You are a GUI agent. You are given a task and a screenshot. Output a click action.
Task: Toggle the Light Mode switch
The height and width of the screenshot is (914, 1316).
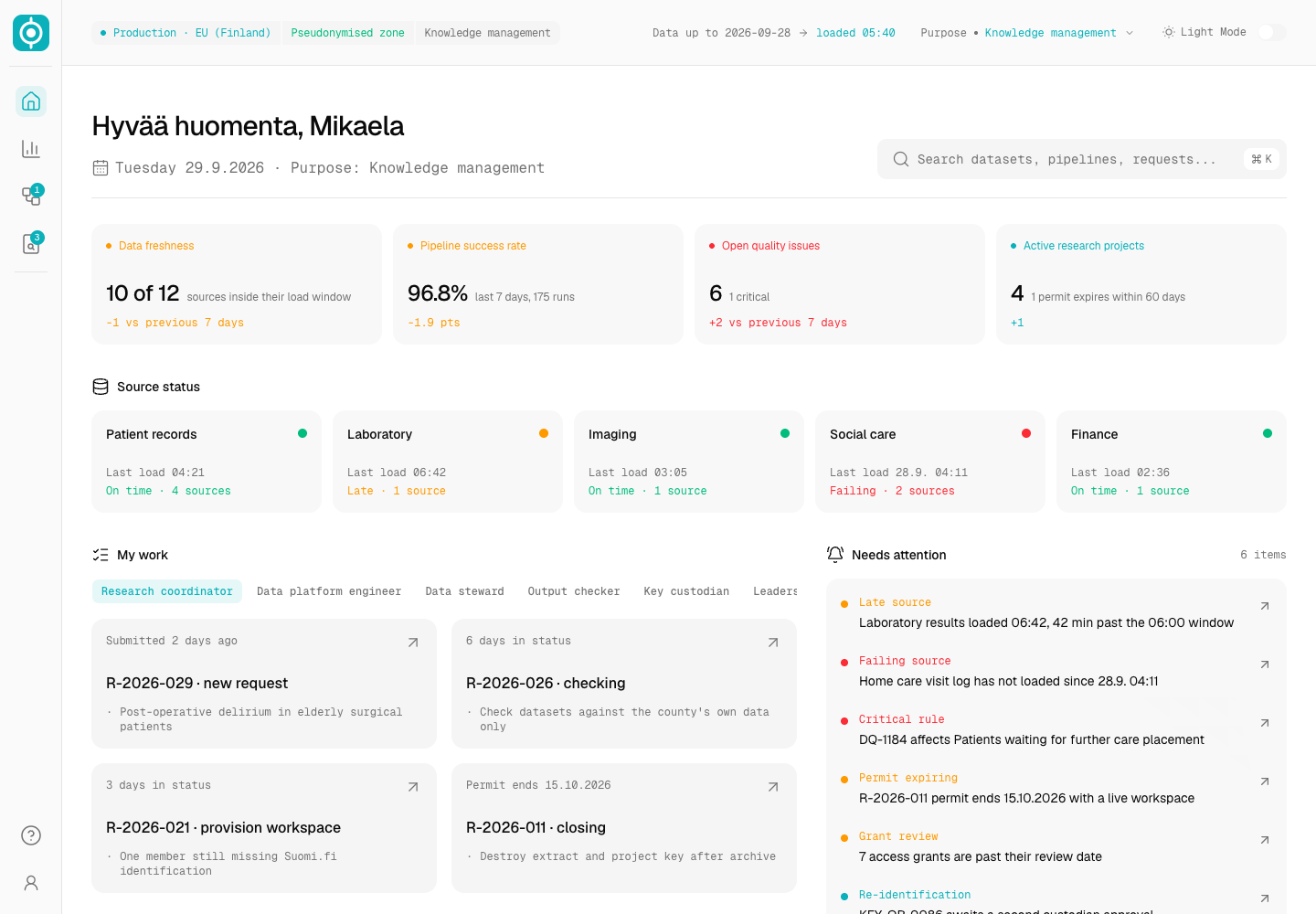1272,32
